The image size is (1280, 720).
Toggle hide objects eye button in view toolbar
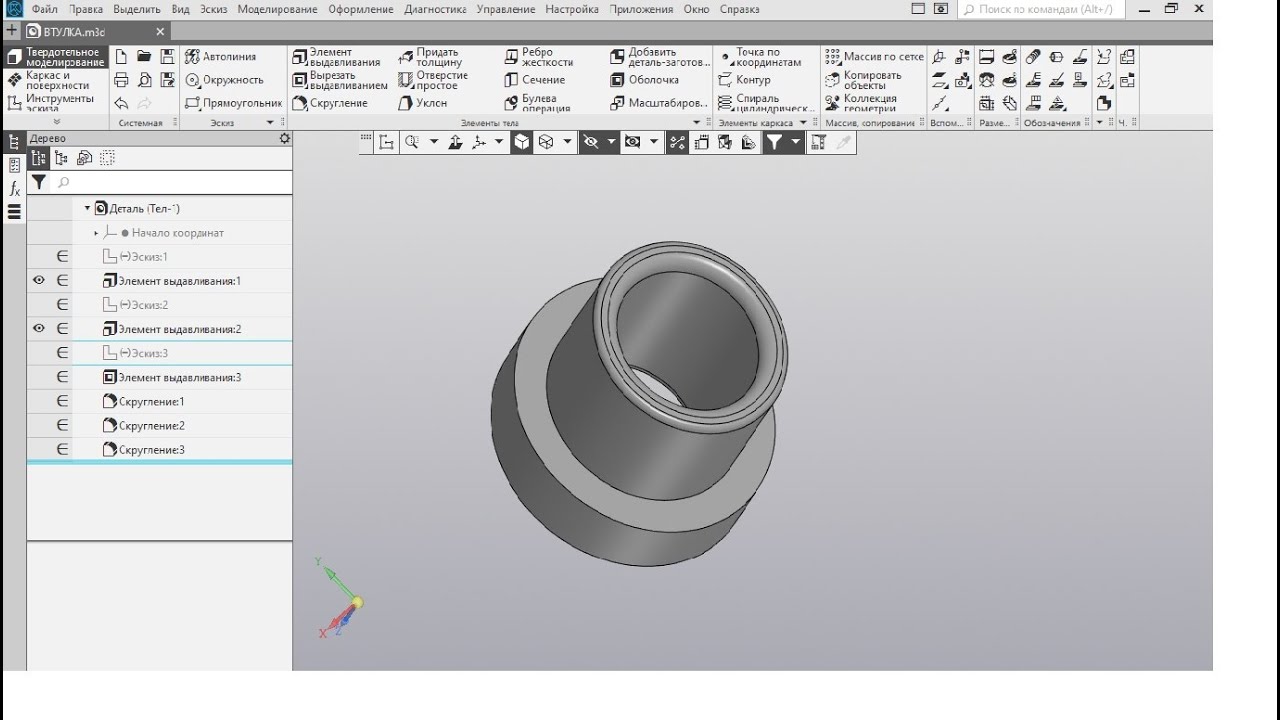coord(591,142)
